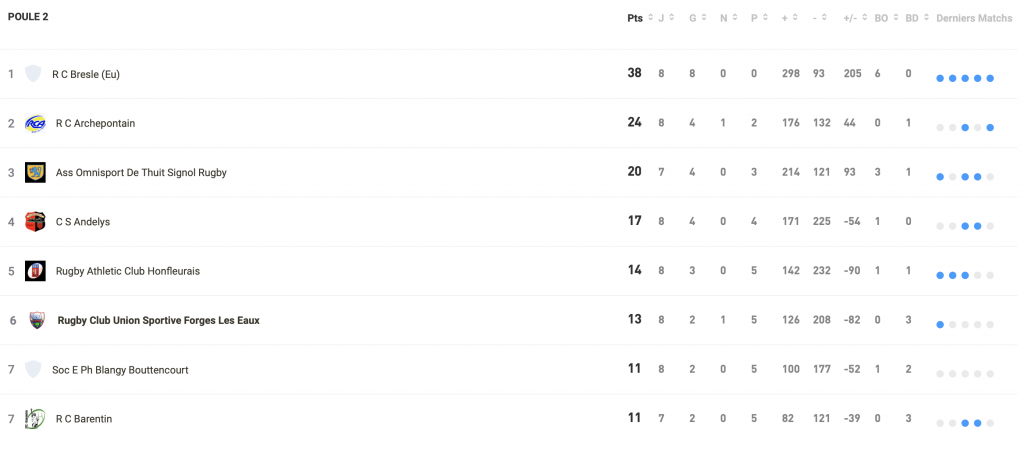Image resolution: width=1024 pixels, height=450 pixels.
Task: Sort by BO bonus column header
Action: (x=886, y=18)
